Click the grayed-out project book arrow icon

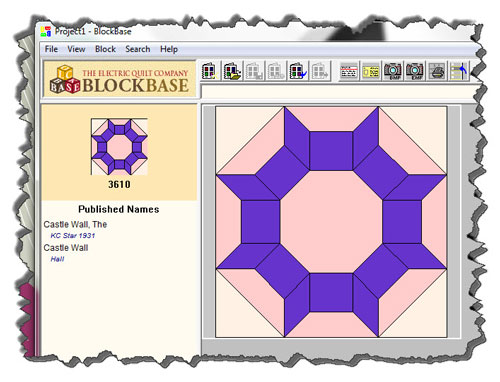(x=320, y=71)
